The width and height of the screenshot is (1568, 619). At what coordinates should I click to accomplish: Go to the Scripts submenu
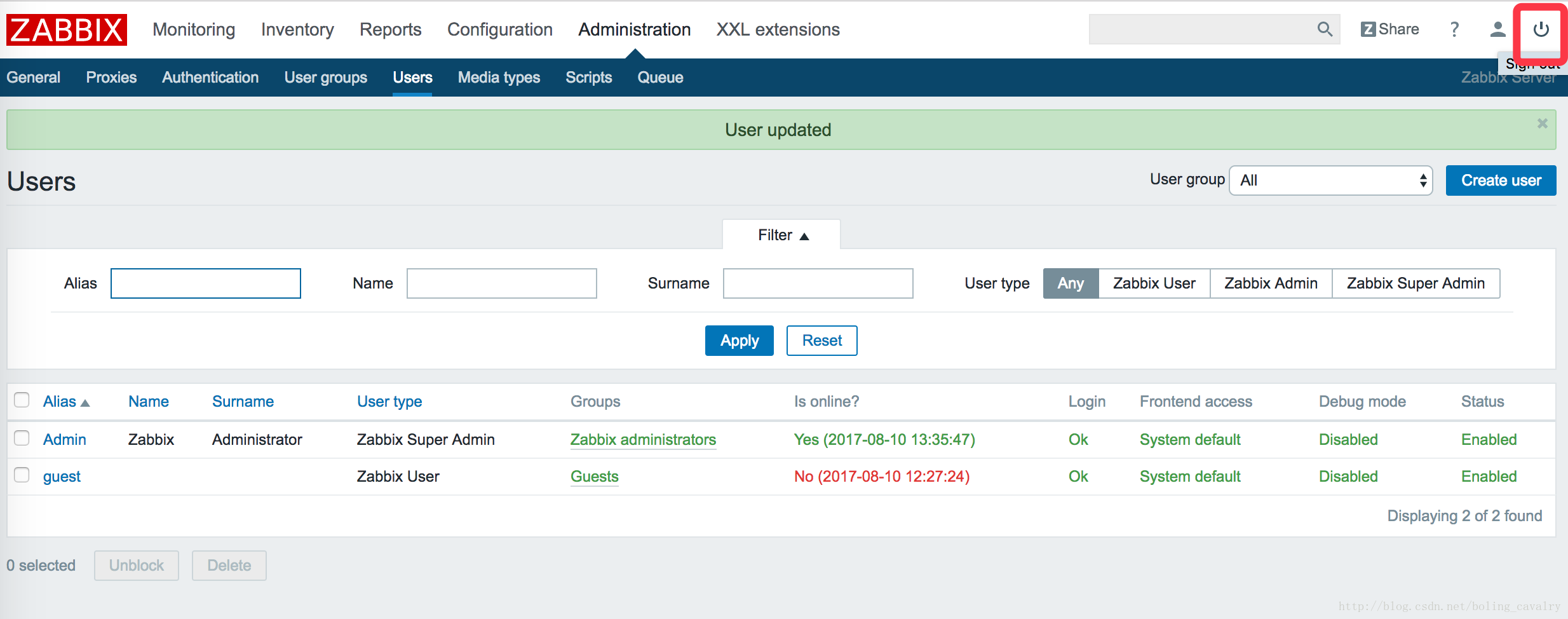588,78
